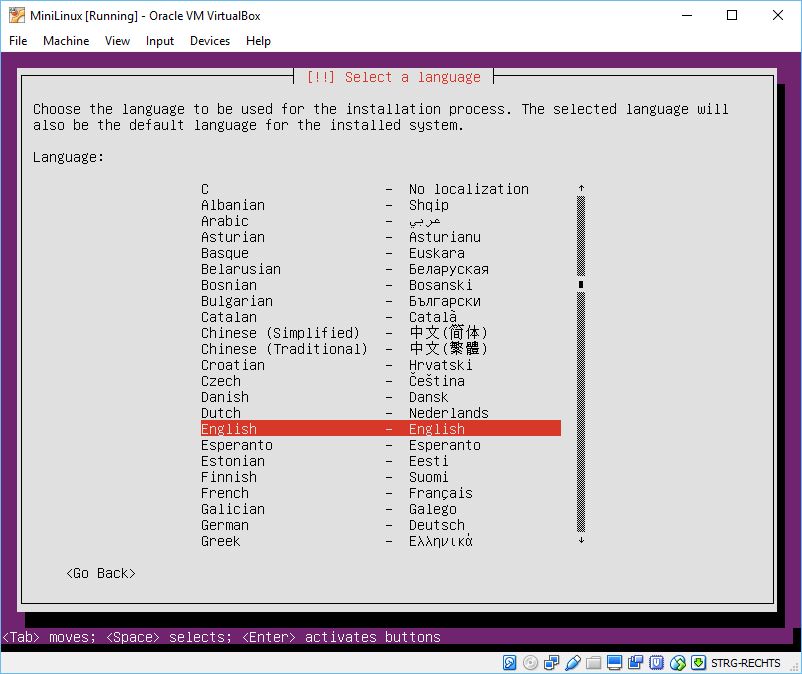Click the USB devices status icon
Screen dimensions: 802x674
[x=573, y=663]
